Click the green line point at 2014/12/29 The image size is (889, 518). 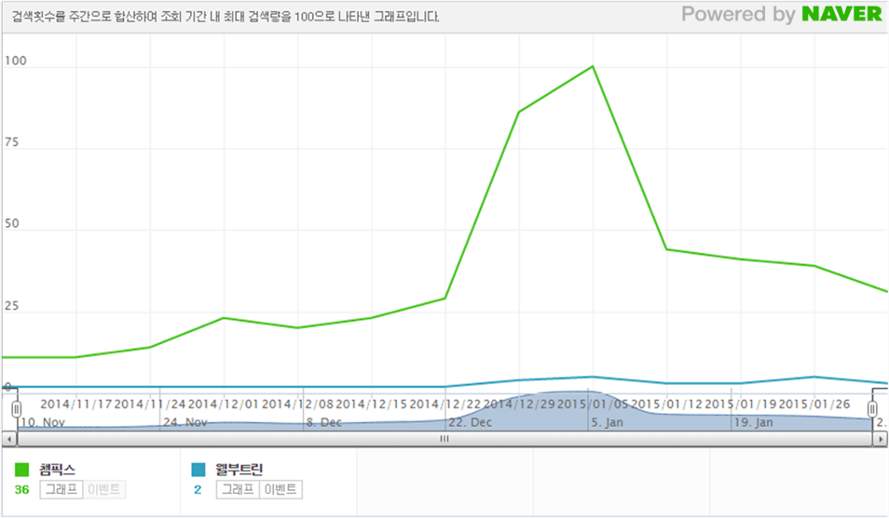click(x=519, y=112)
